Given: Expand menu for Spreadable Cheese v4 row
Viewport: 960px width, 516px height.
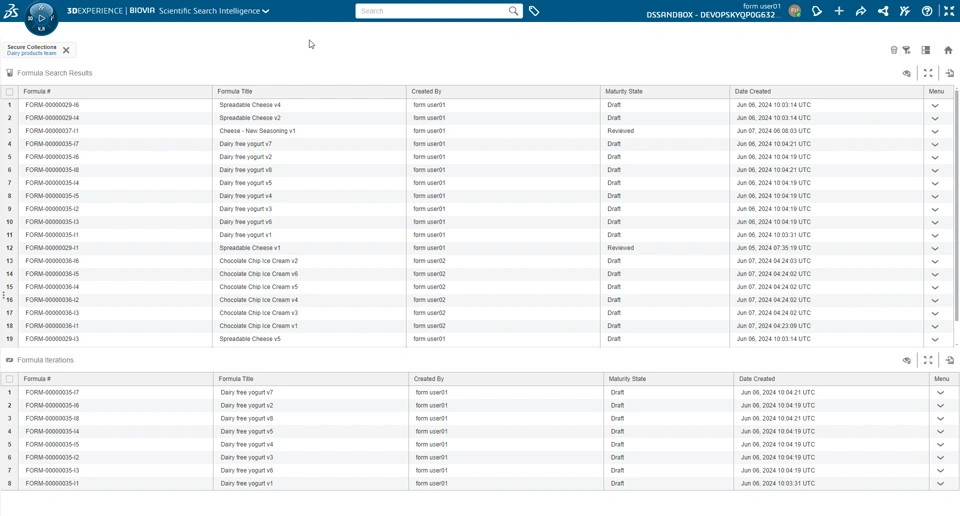Looking at the screenshot, I should tap(935, 105).
